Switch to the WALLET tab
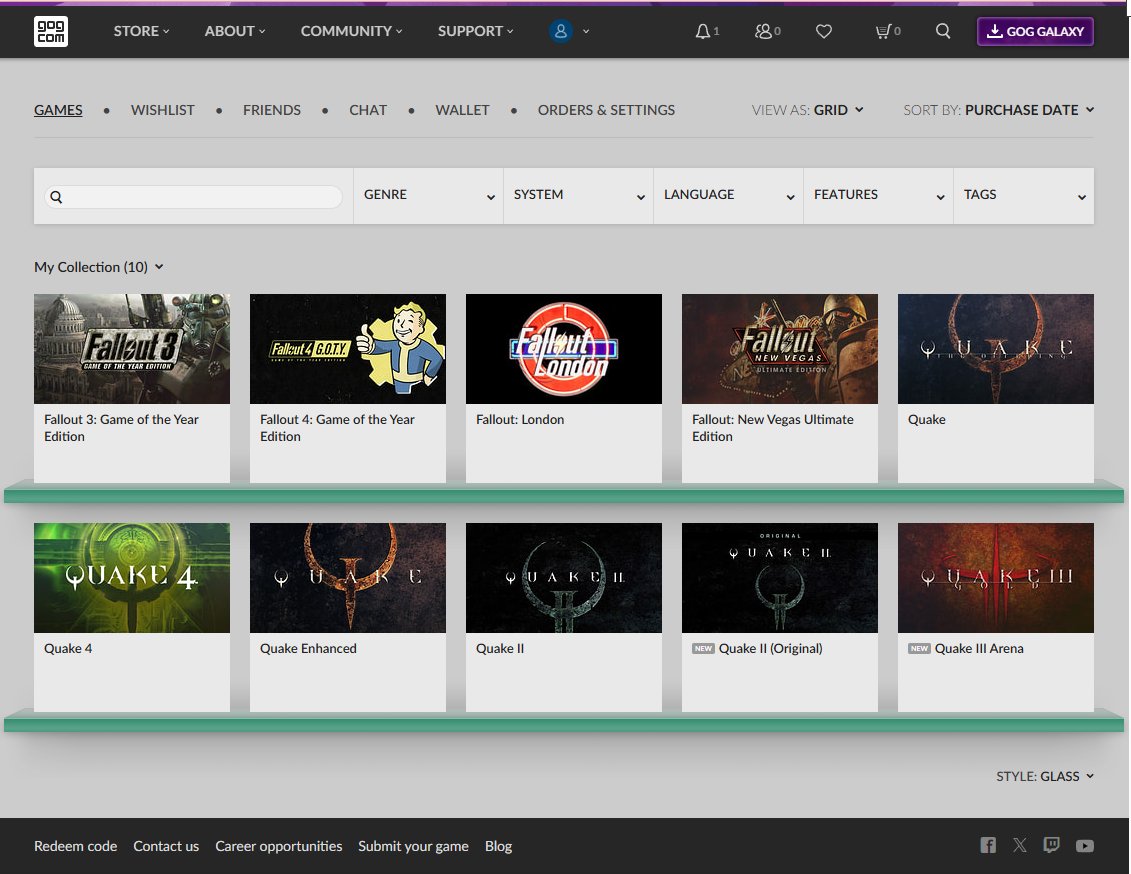Viewport: 1131px width, 874px height. coord(462,110)
